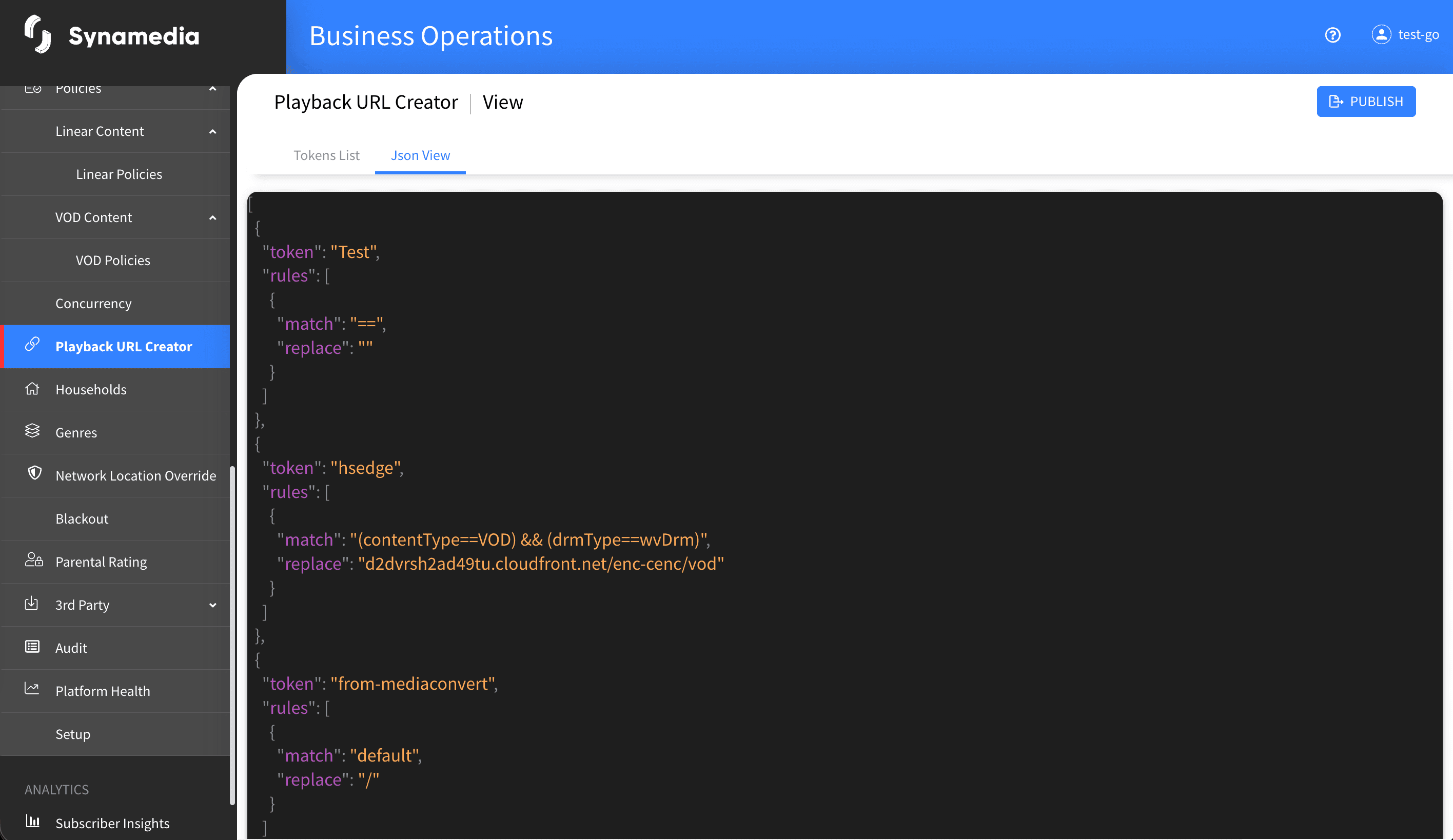The height and width of the screenshot is (840, 1453).
Task: Click the Network Location Override shield icon
Action: (x=34, y=473)
